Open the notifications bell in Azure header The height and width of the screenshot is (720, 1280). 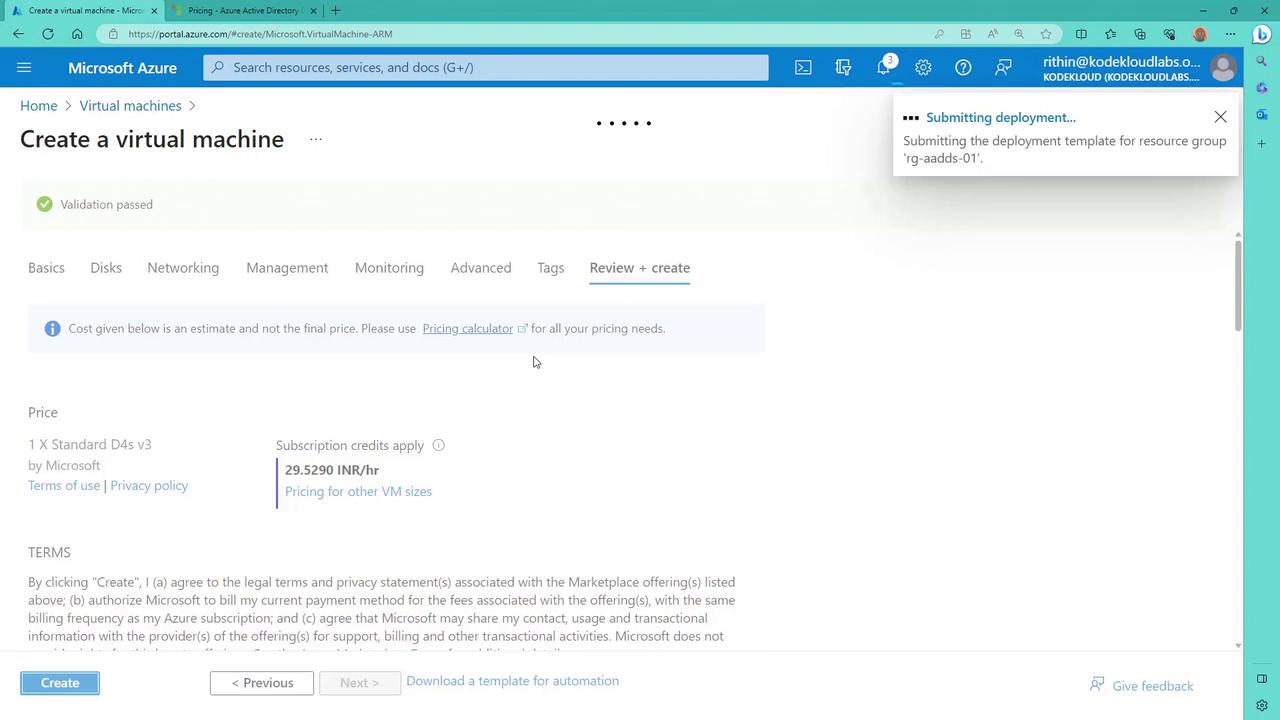point(883,67)
